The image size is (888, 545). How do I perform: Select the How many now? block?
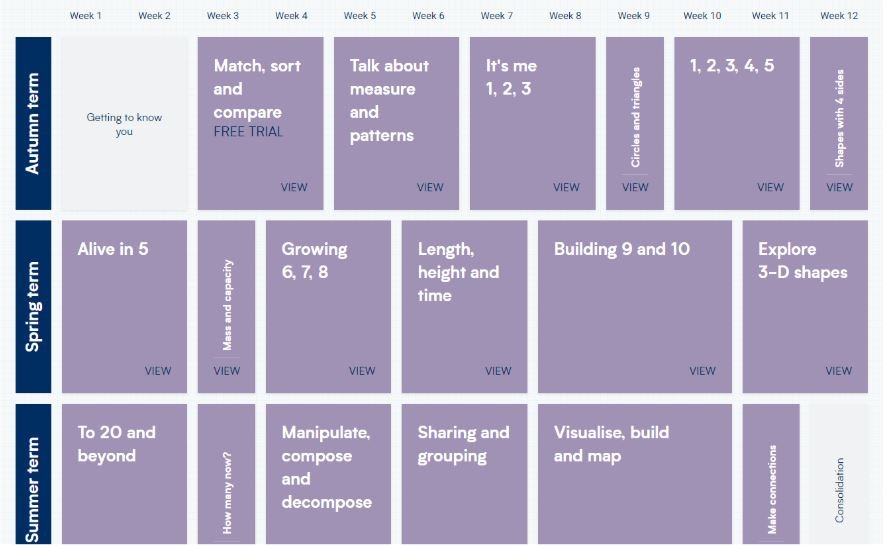[x=227, y=474]
